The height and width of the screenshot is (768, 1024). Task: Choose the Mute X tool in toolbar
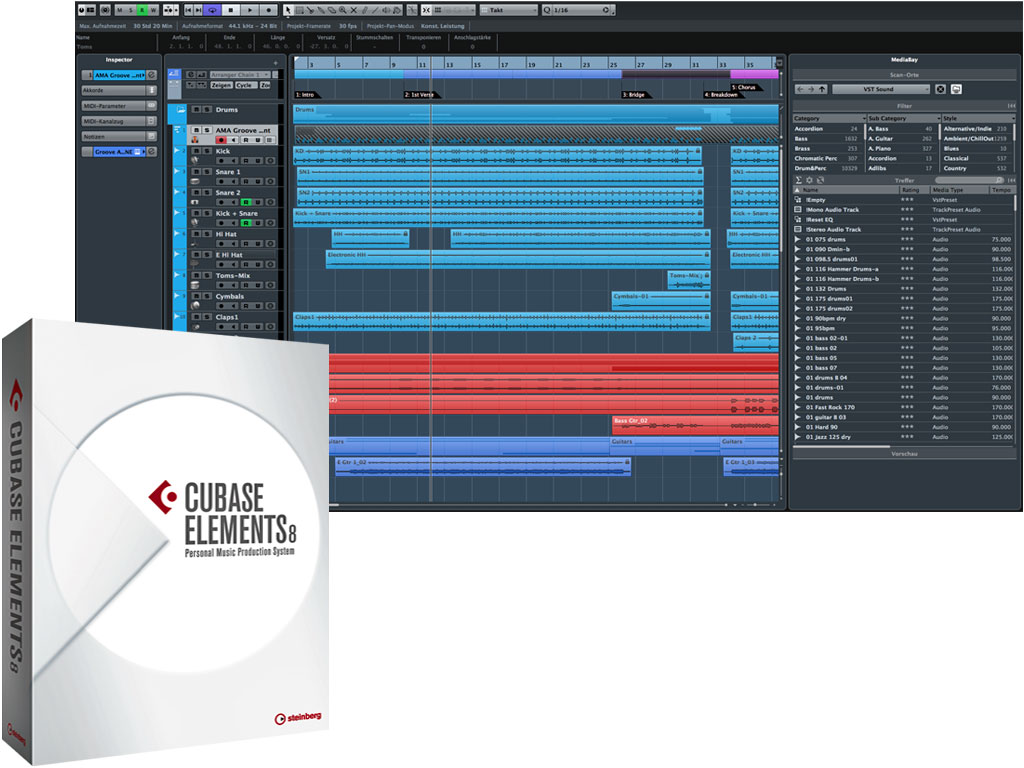(x=356, y=9)
